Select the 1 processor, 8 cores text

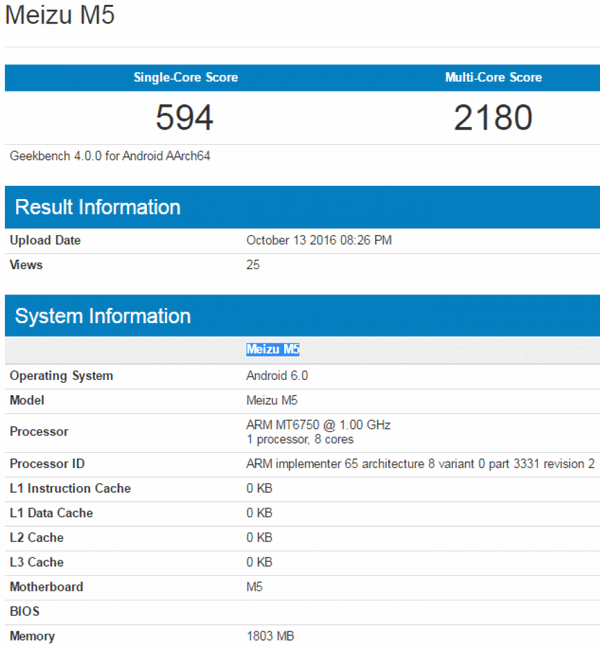click(300, 440)
